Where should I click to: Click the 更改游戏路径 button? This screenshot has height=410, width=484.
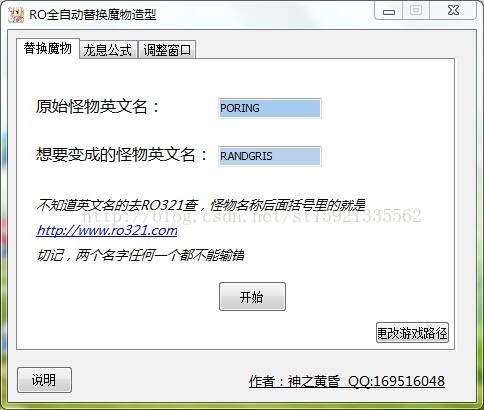[x=412, y=333]
